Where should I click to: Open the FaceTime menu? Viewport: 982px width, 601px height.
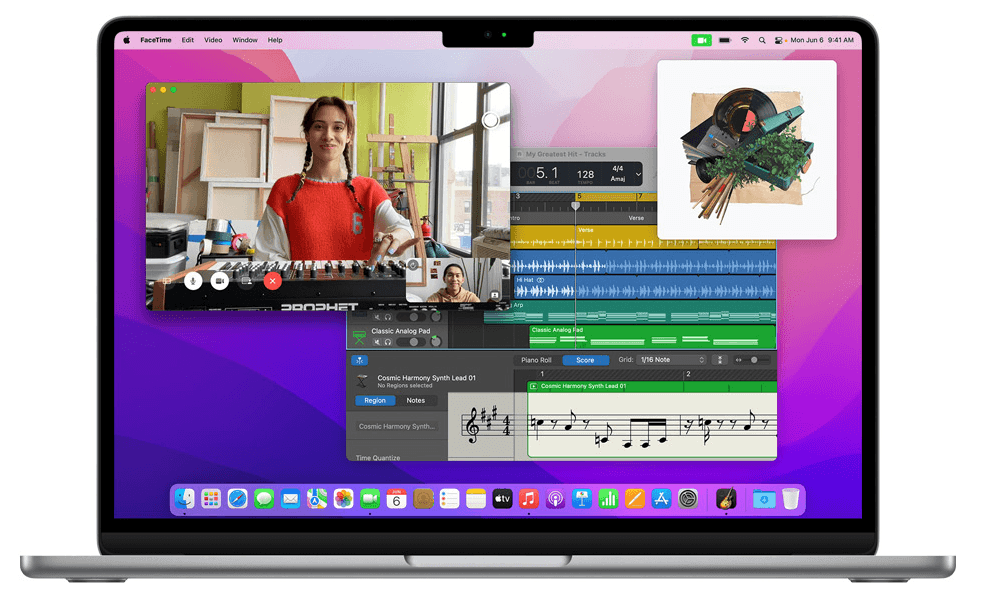tap(155, 40)
